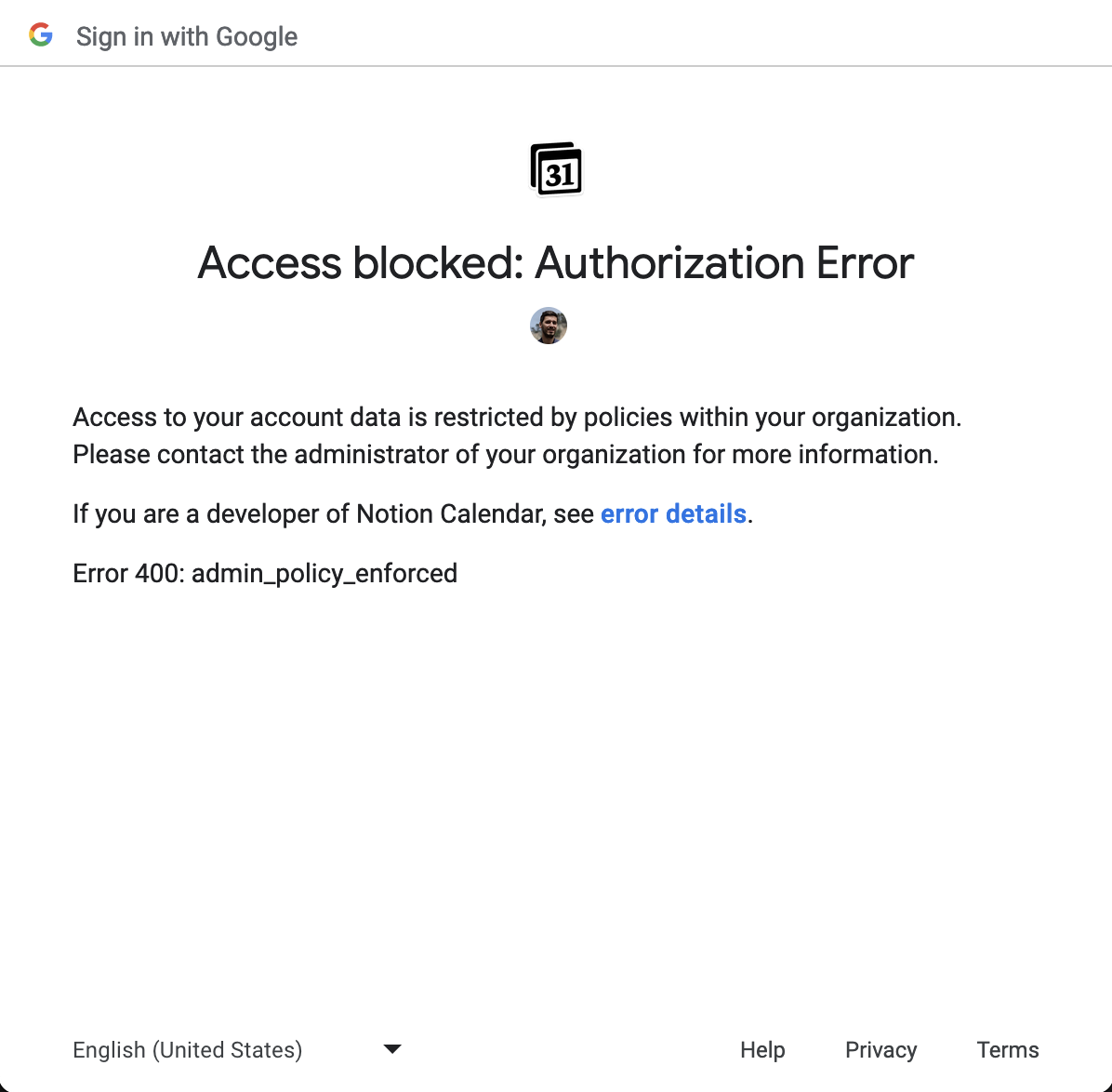This screenshot has height=1092, width=1112.
Task: Click the word "Google" in the header
Action: tap(257, 37)
